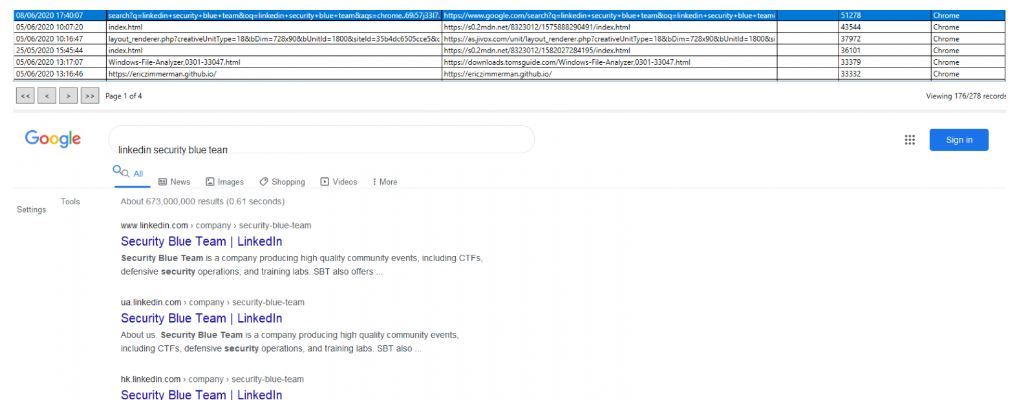Image resolution: width=1030 pixels, height=412 pixels.
Task: Open the Google apps grid icon
Action: 909,139
